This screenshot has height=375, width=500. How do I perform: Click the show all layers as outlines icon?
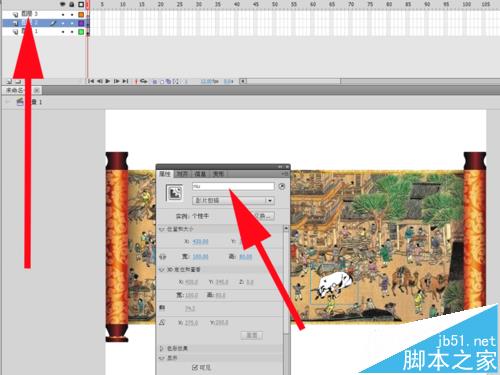tap(81, 5)
